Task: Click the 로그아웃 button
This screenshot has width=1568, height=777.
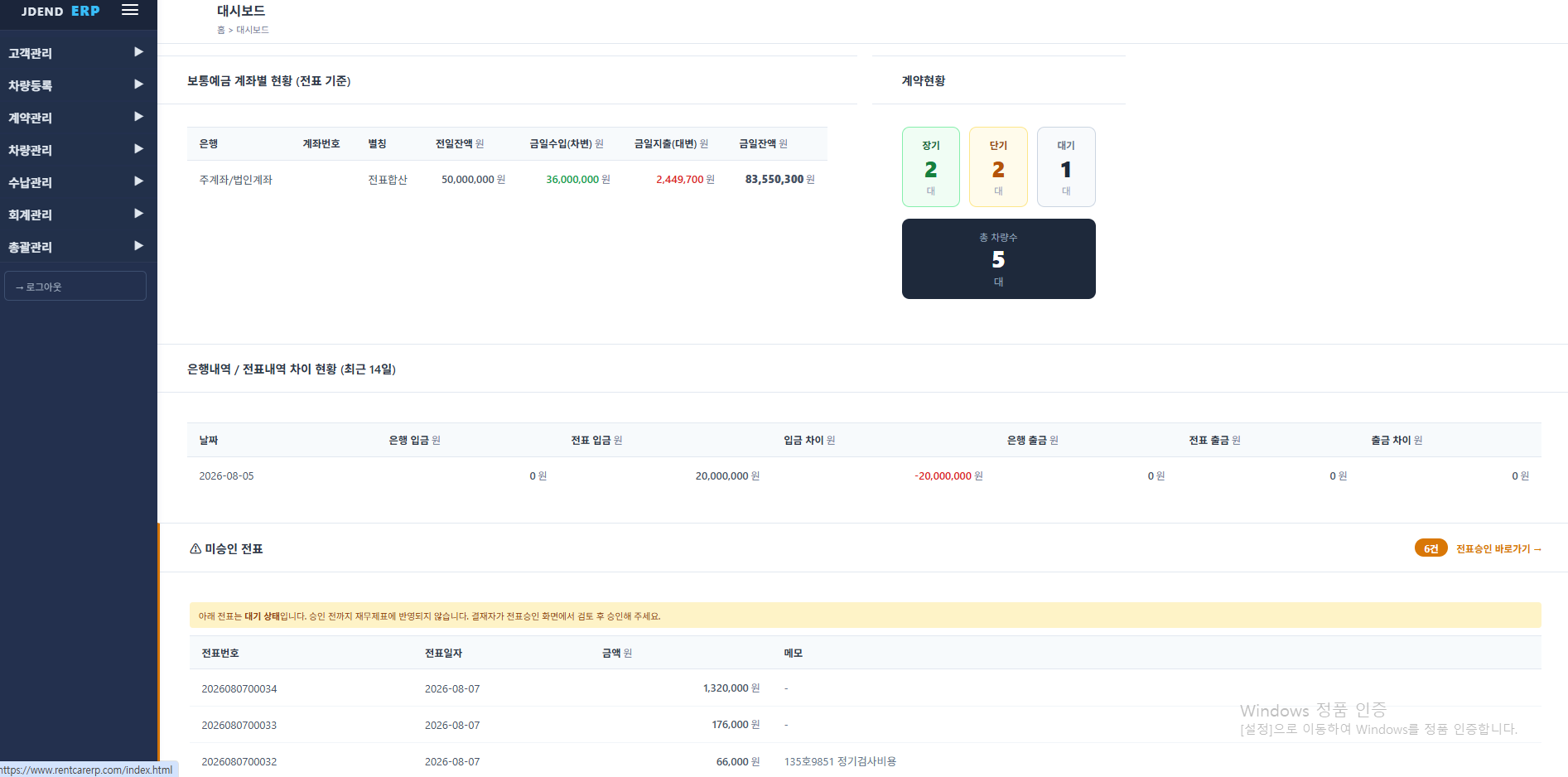Action: click(x=75, y=286)
